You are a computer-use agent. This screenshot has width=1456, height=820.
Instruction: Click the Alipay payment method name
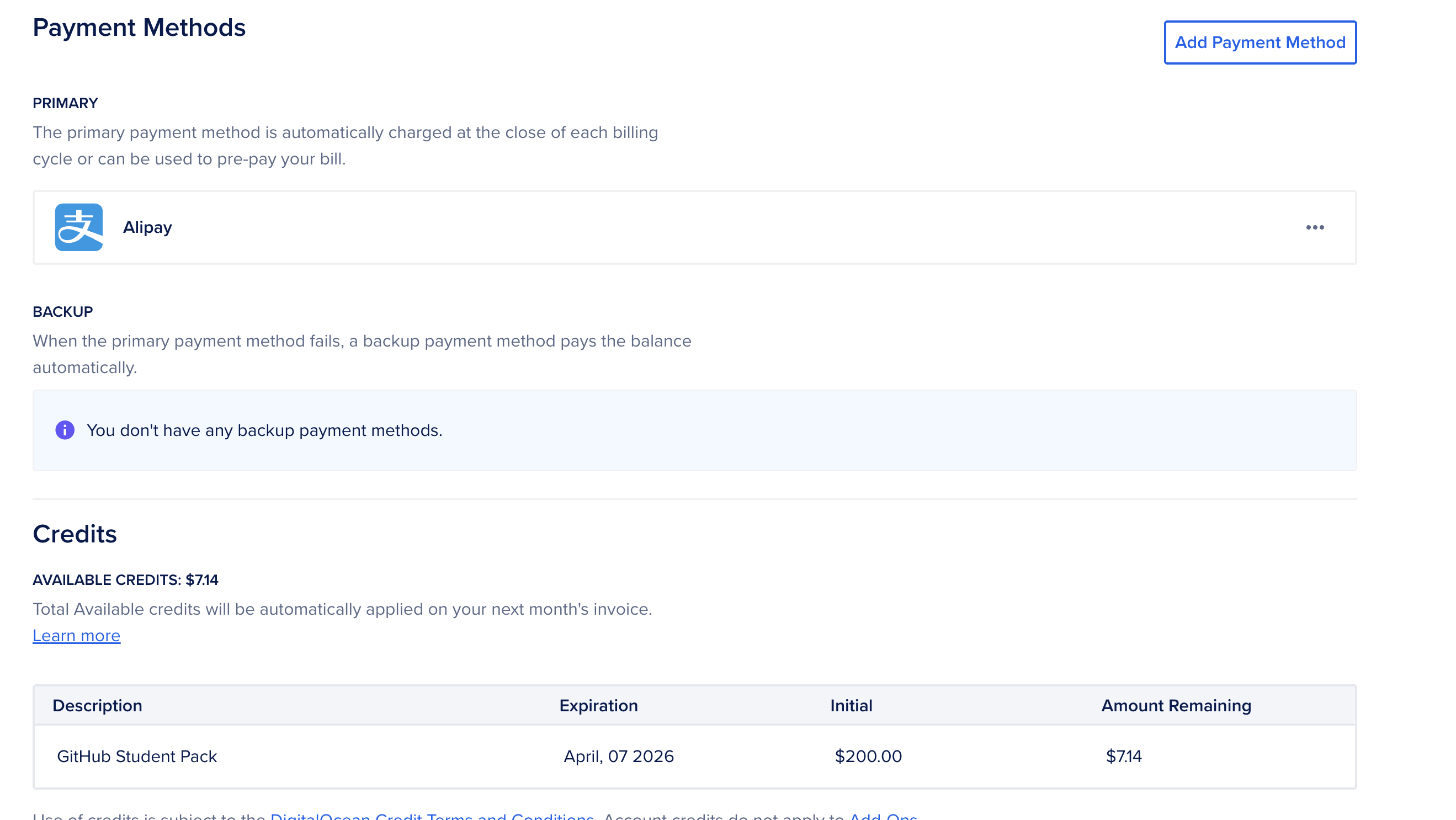pyautogui.click(x=147, y=227)
